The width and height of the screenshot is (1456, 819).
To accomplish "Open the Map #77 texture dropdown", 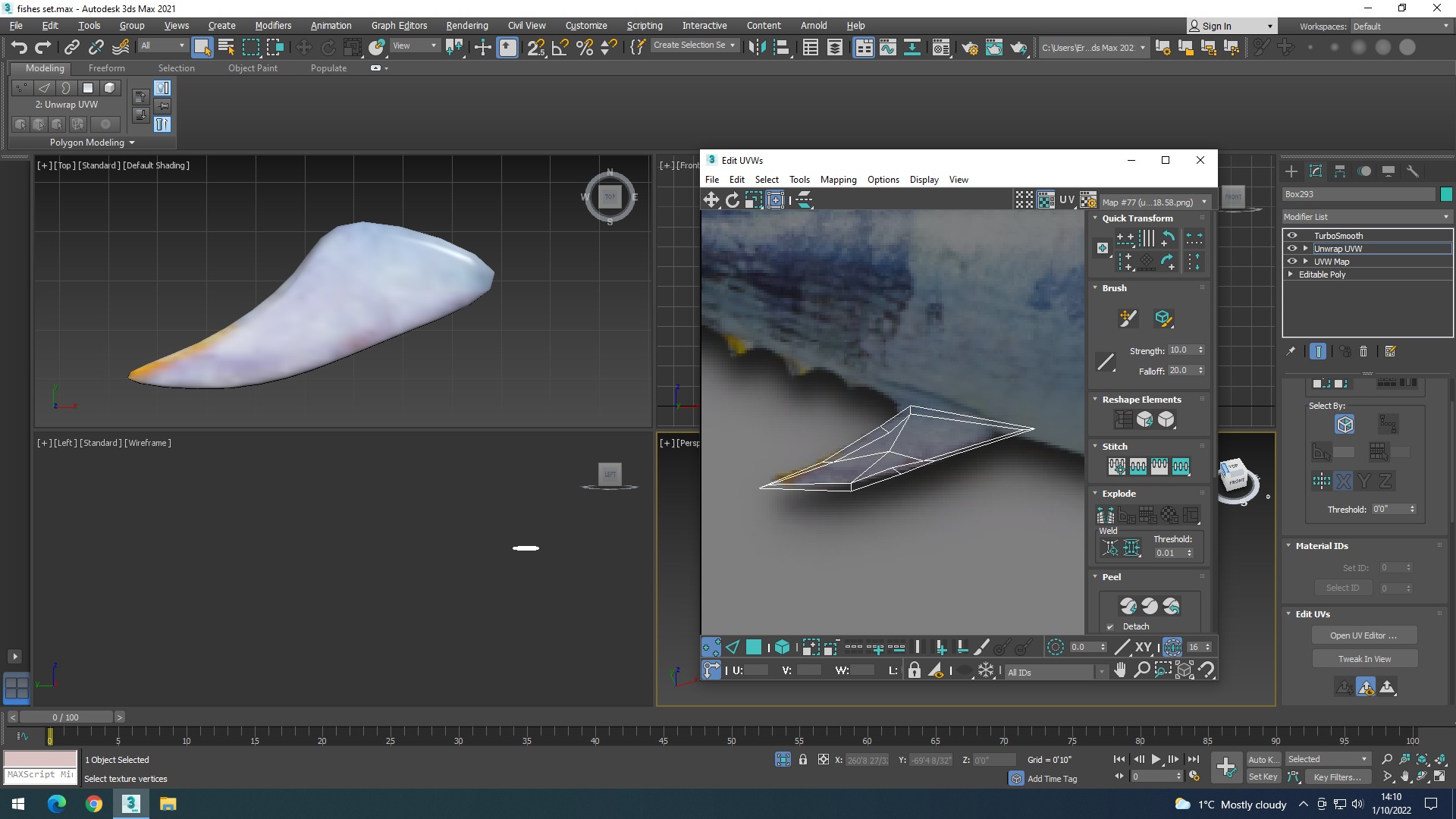I will pyautogui.click(x=1154, y=202).
